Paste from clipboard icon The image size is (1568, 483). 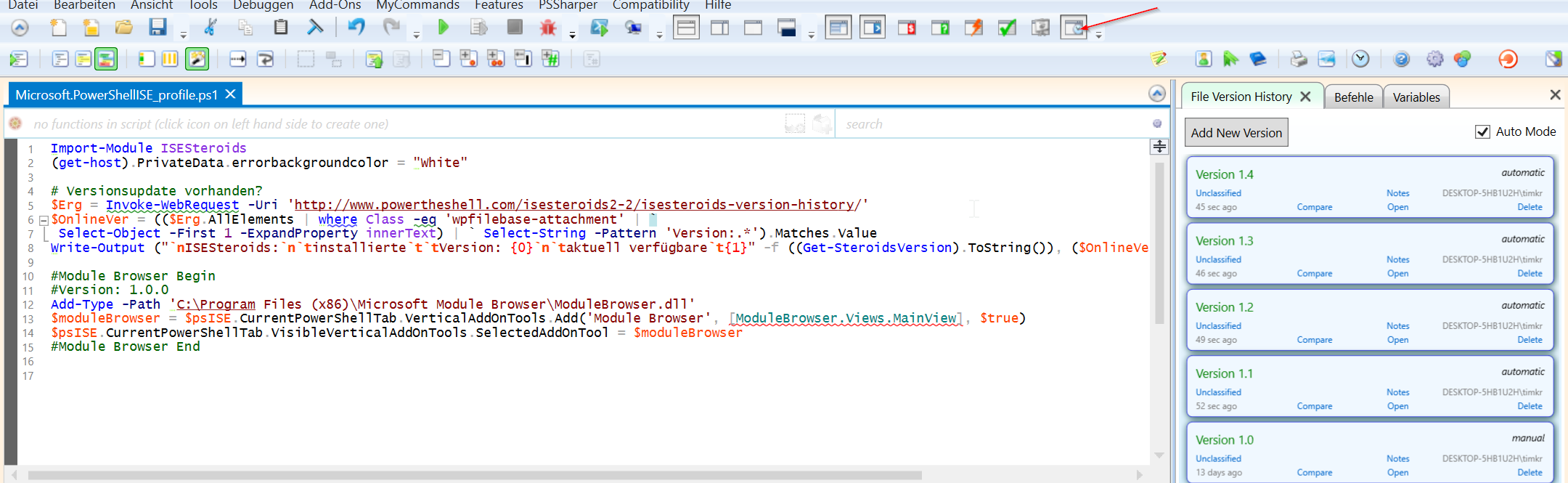point(280,28)
